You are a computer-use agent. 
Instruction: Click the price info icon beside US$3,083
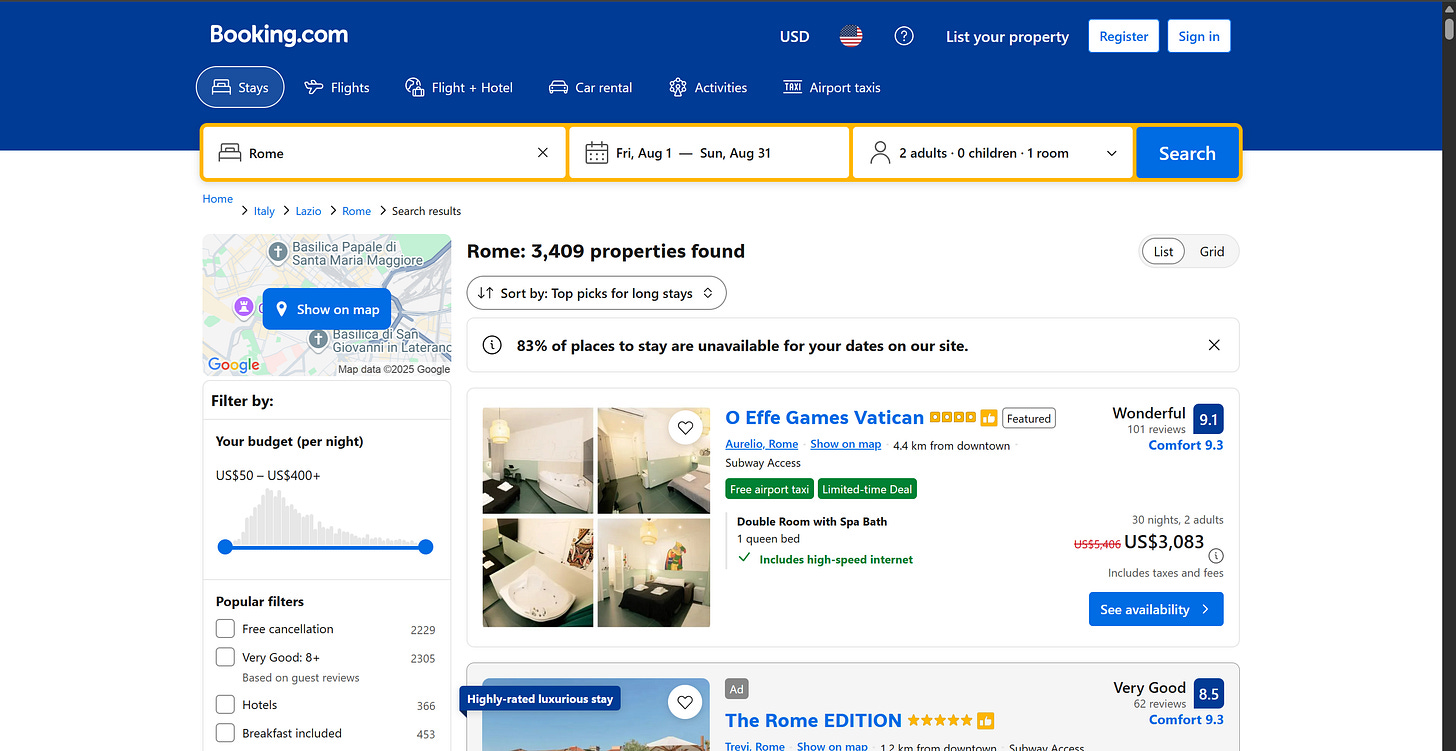pyautogui.click(x=1216, y=556)
